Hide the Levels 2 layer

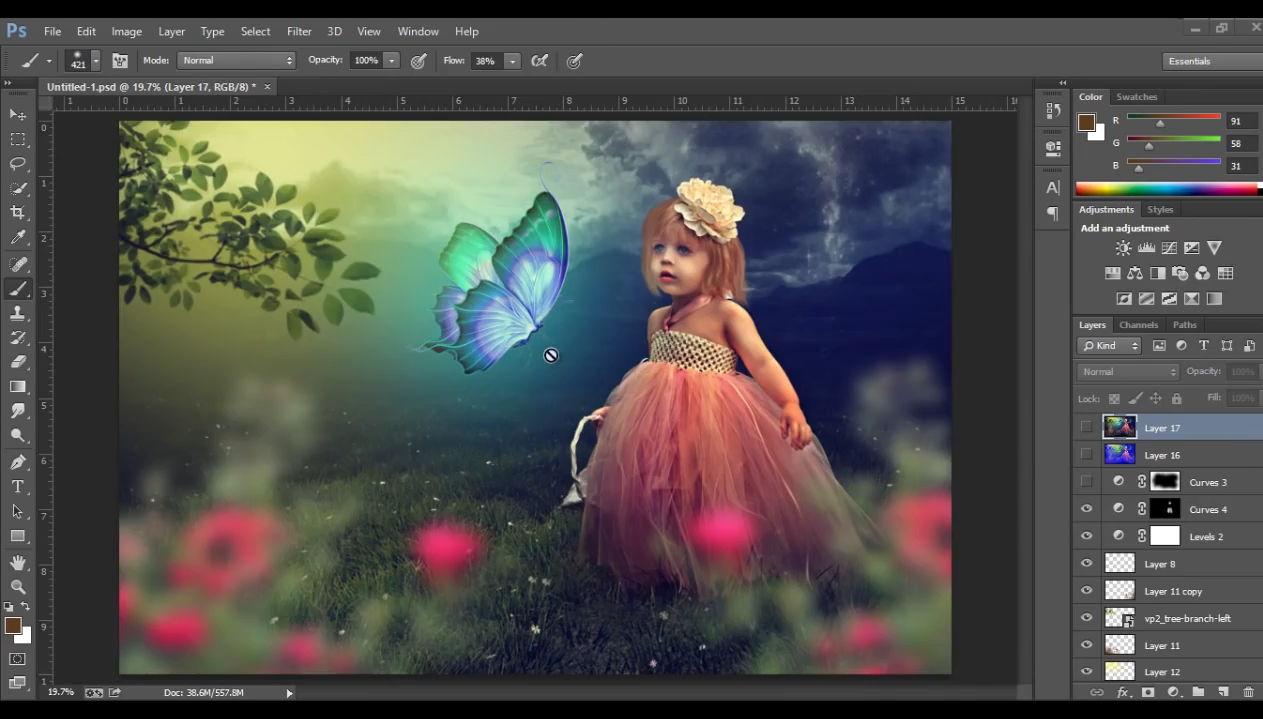1086,536
